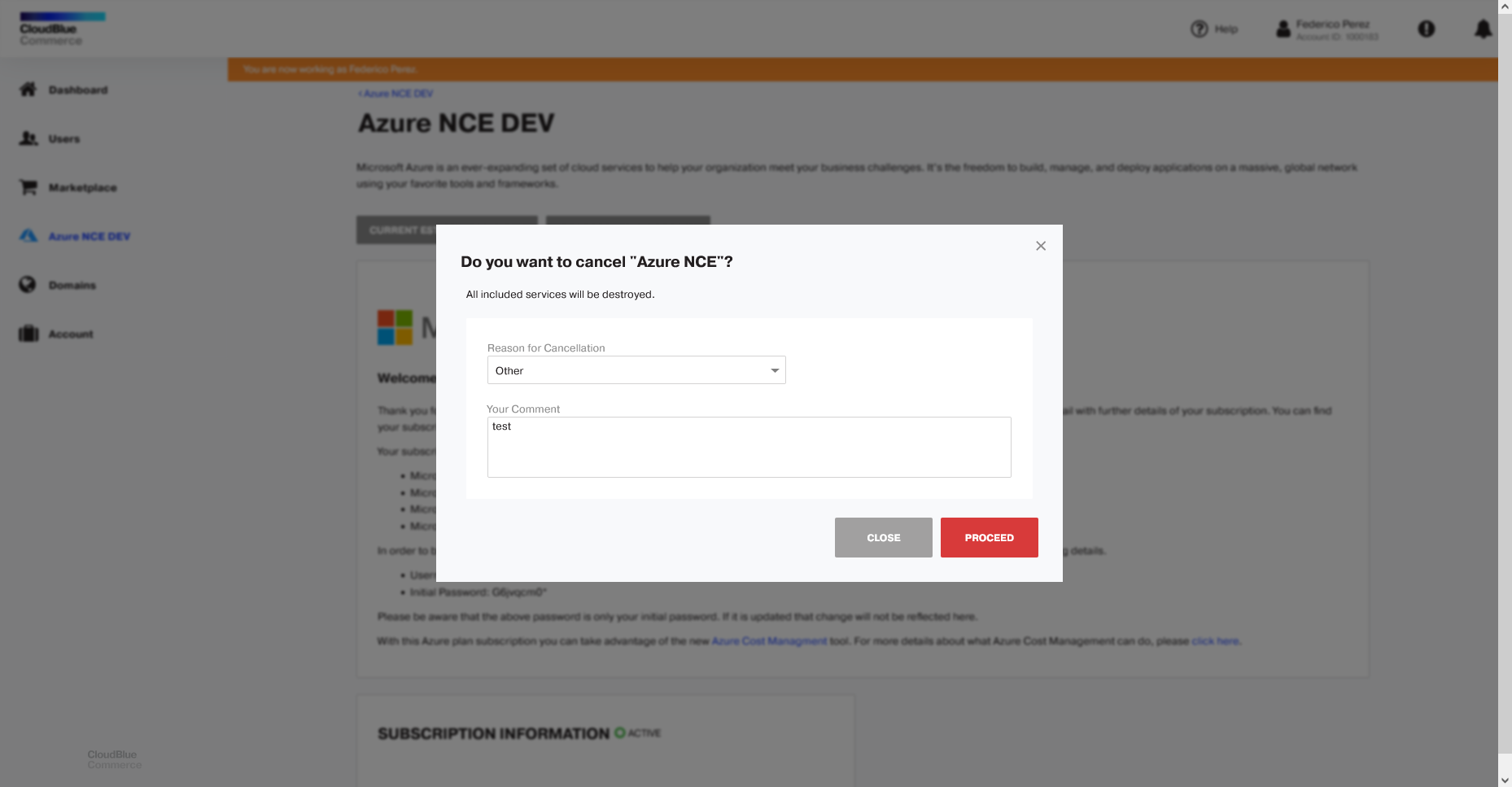Click the Domains globe icon

28,285
